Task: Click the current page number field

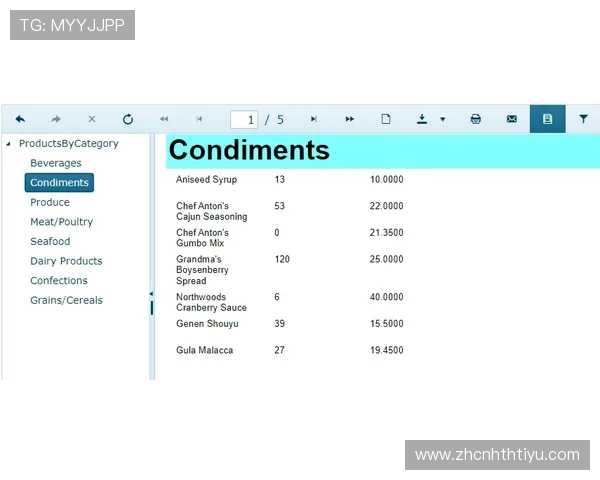Action: (x=244, y=120)
